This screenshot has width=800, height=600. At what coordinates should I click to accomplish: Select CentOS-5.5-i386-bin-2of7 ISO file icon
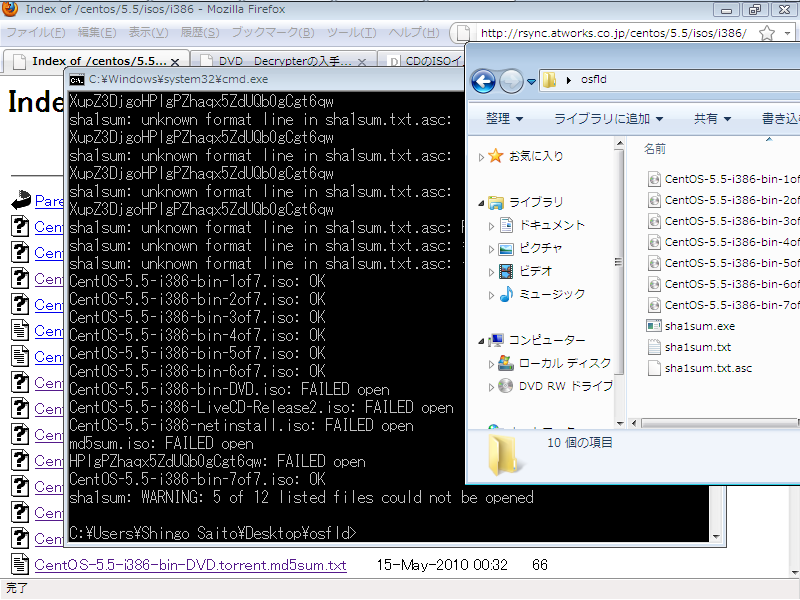click(x=654, y=200)
